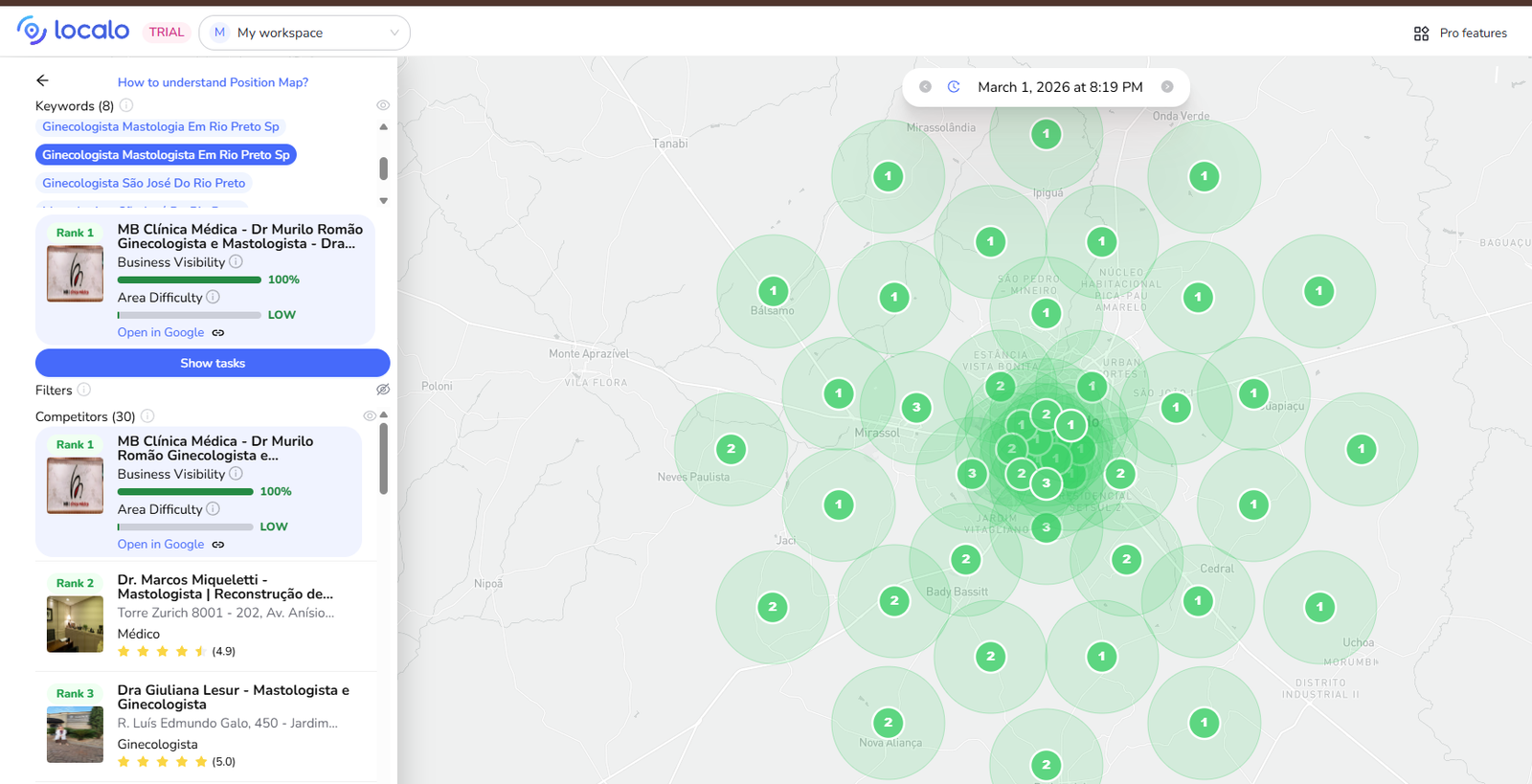
Task: Click Filters info icon
Action: [84, 390]
